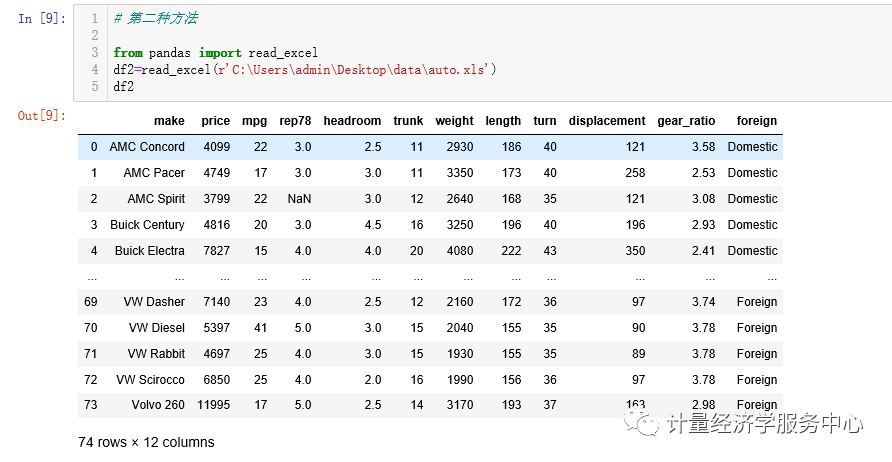Click the 'make' column header
Image resolution: width=892 pixels, height=462 pixels.
pos(169,121)
